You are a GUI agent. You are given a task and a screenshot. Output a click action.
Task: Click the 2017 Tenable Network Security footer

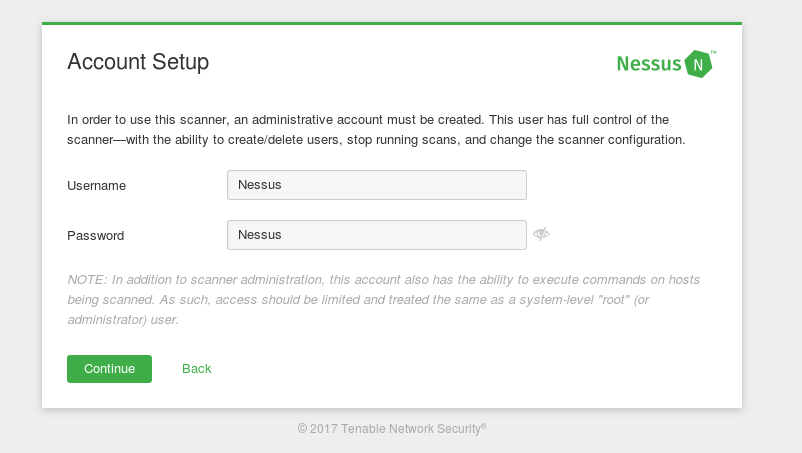pyautogui.click(x=392, y=428)
